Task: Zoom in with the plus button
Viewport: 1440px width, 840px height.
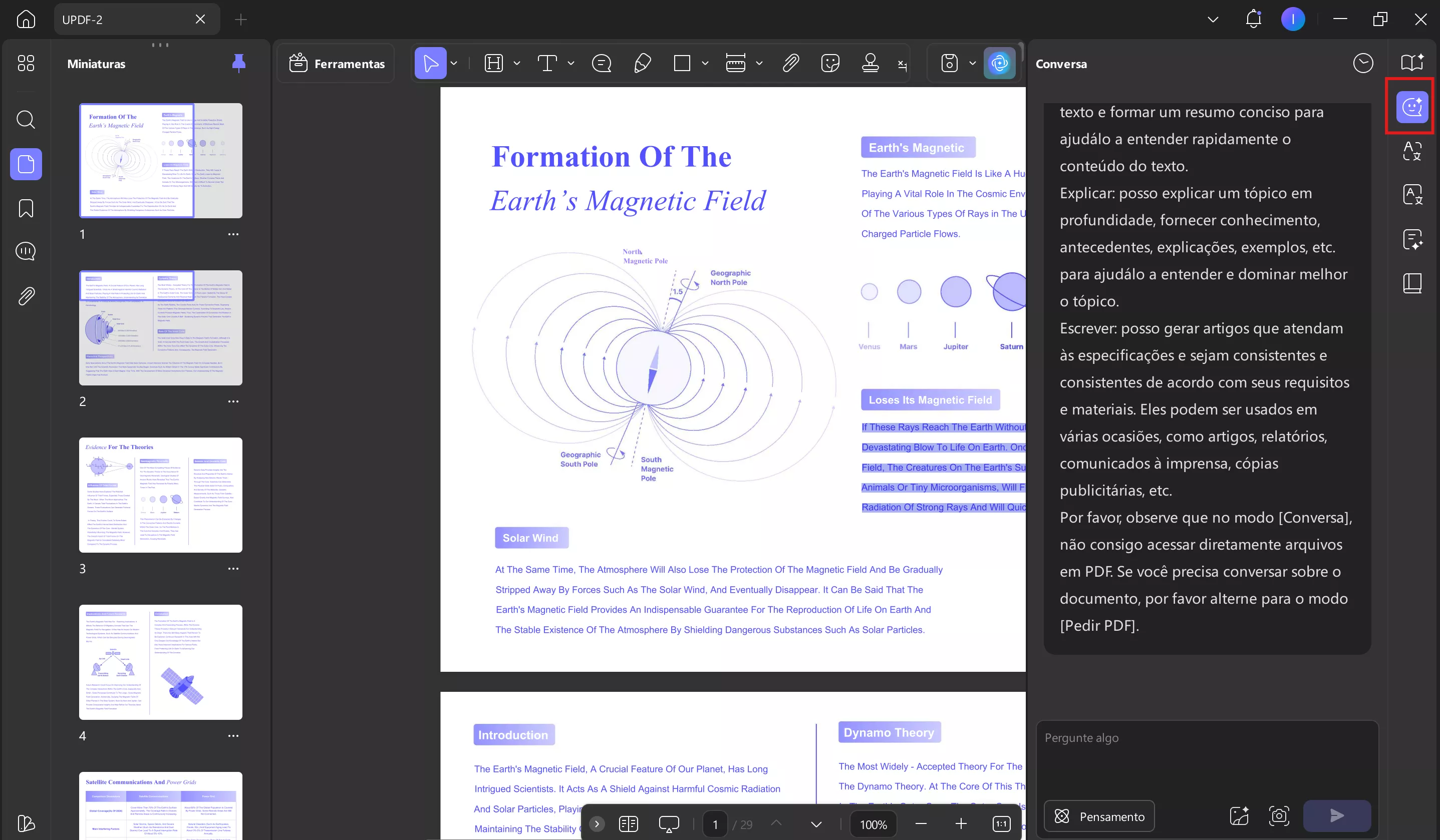Action: 961,823
